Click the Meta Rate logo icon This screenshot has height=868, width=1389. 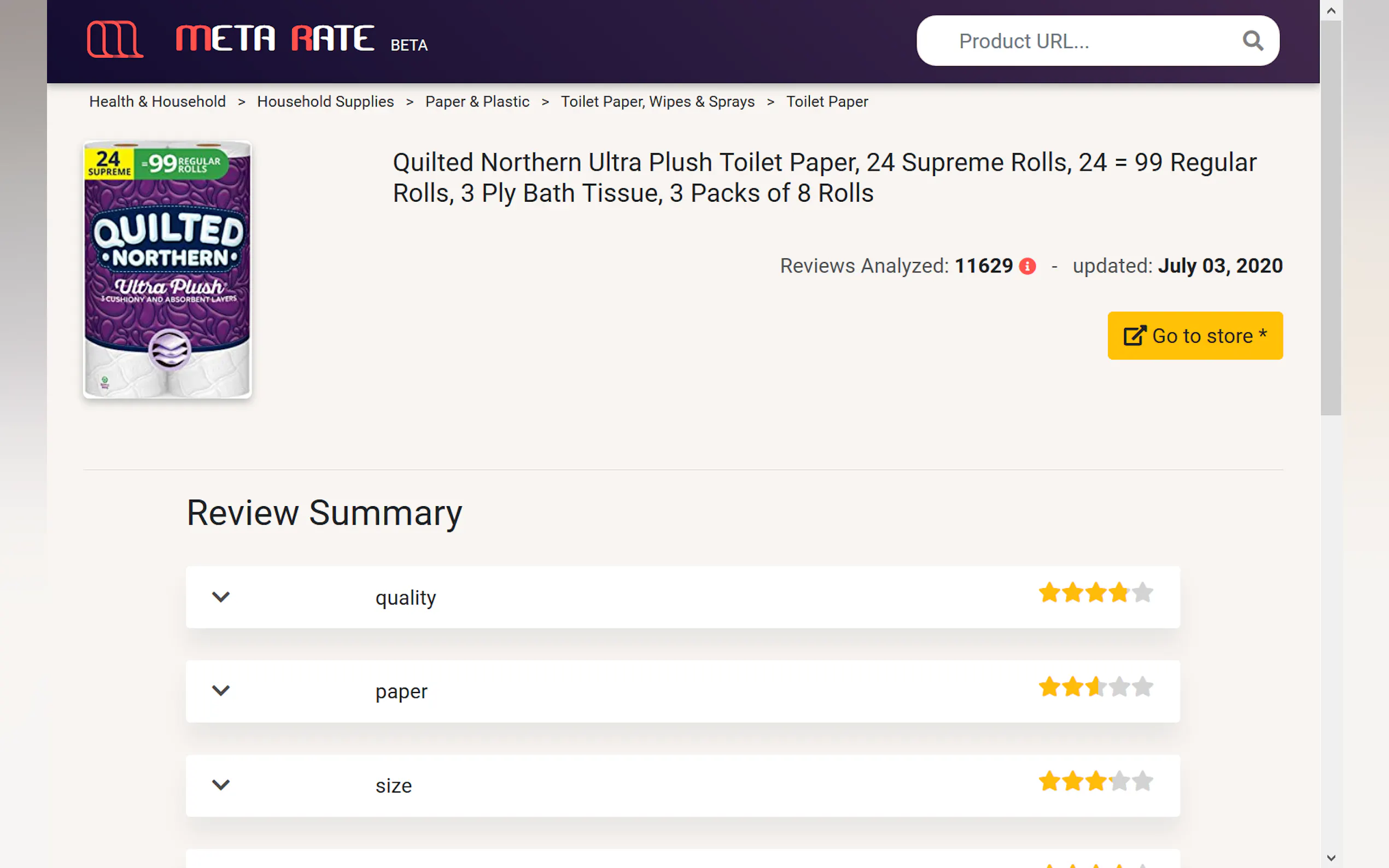coord(115,39)
